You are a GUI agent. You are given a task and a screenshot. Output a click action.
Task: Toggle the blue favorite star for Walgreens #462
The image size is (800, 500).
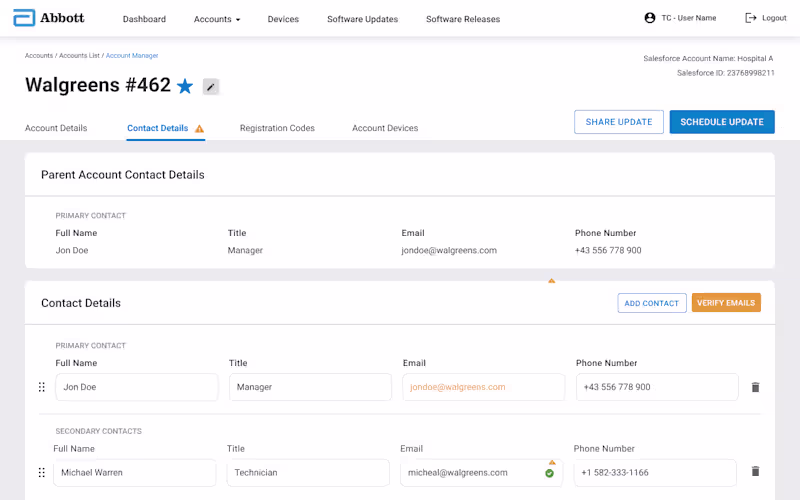[185, 87]
